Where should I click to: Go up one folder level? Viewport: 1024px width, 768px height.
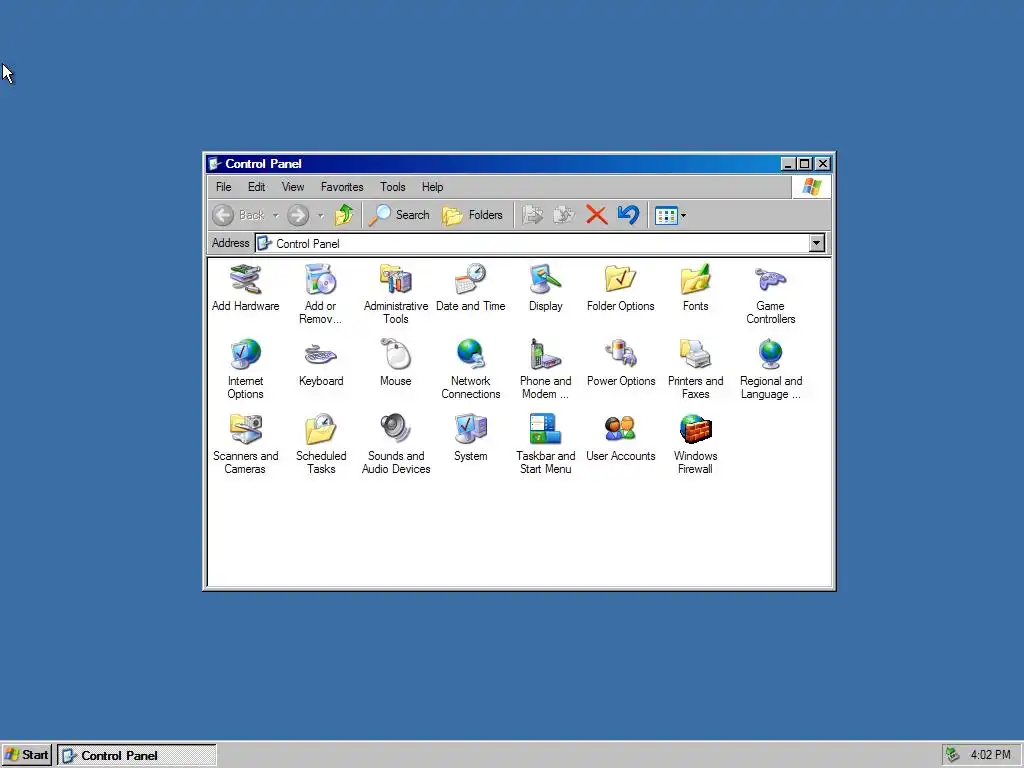pyautogui.click(x=344, y=215)
